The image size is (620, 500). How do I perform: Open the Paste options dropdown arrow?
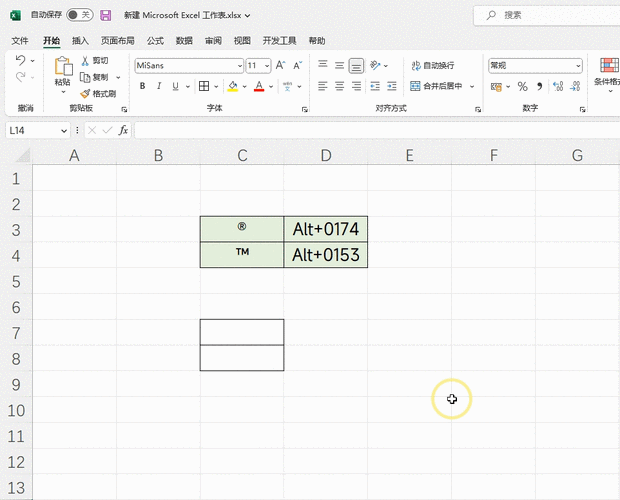tap(63, 92)
